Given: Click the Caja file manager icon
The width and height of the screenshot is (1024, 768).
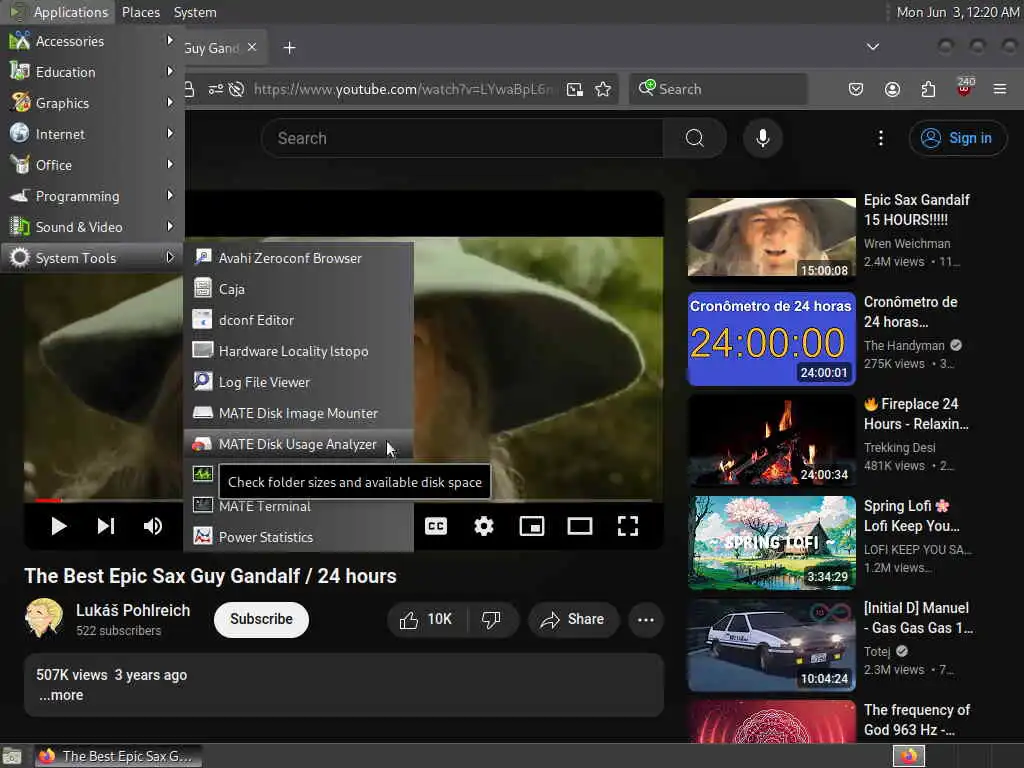Looking at the screenshot, I should click(x=203, y=289).
